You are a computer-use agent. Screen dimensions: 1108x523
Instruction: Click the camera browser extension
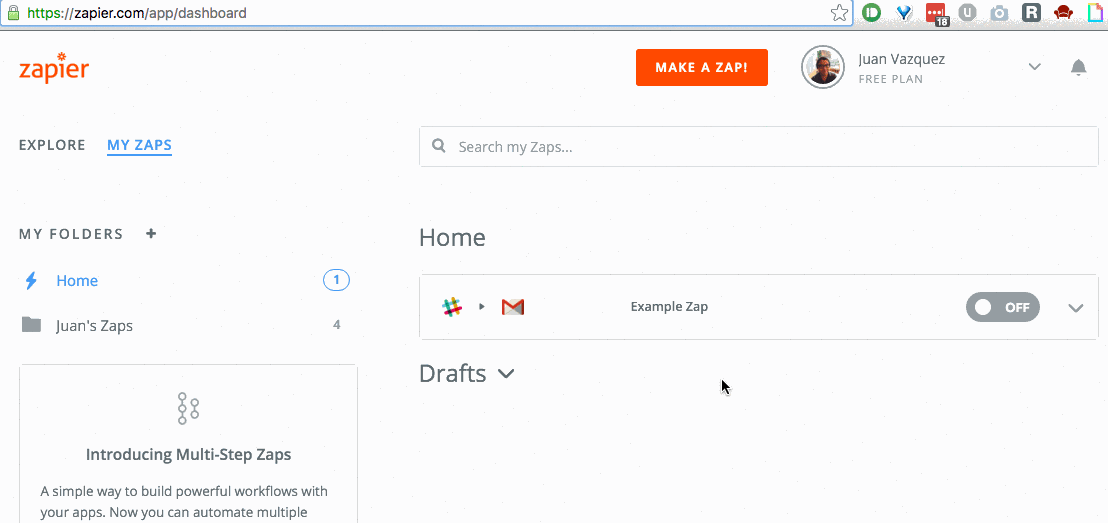pyautogui.click(x=999, y=13)
